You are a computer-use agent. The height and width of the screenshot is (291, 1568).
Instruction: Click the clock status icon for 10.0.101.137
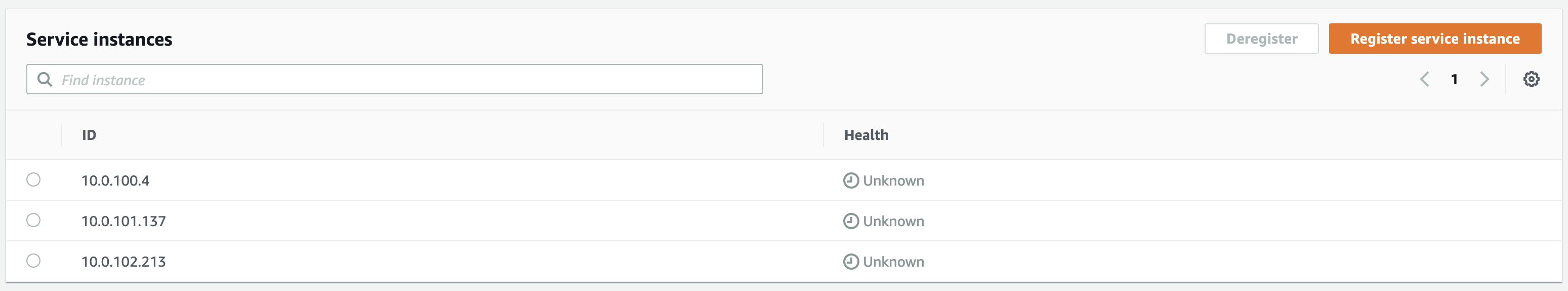[850, 221]
